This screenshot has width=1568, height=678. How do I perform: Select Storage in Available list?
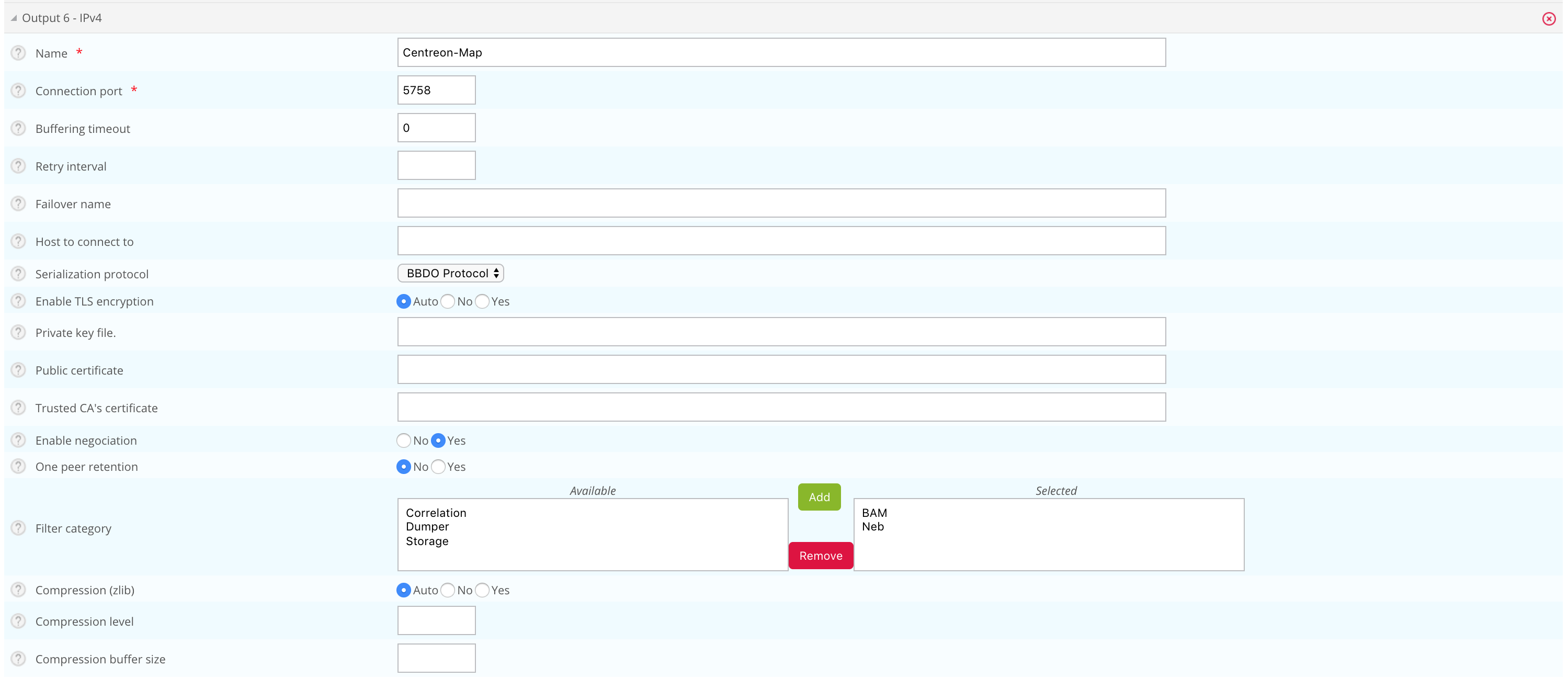point(427,541)
